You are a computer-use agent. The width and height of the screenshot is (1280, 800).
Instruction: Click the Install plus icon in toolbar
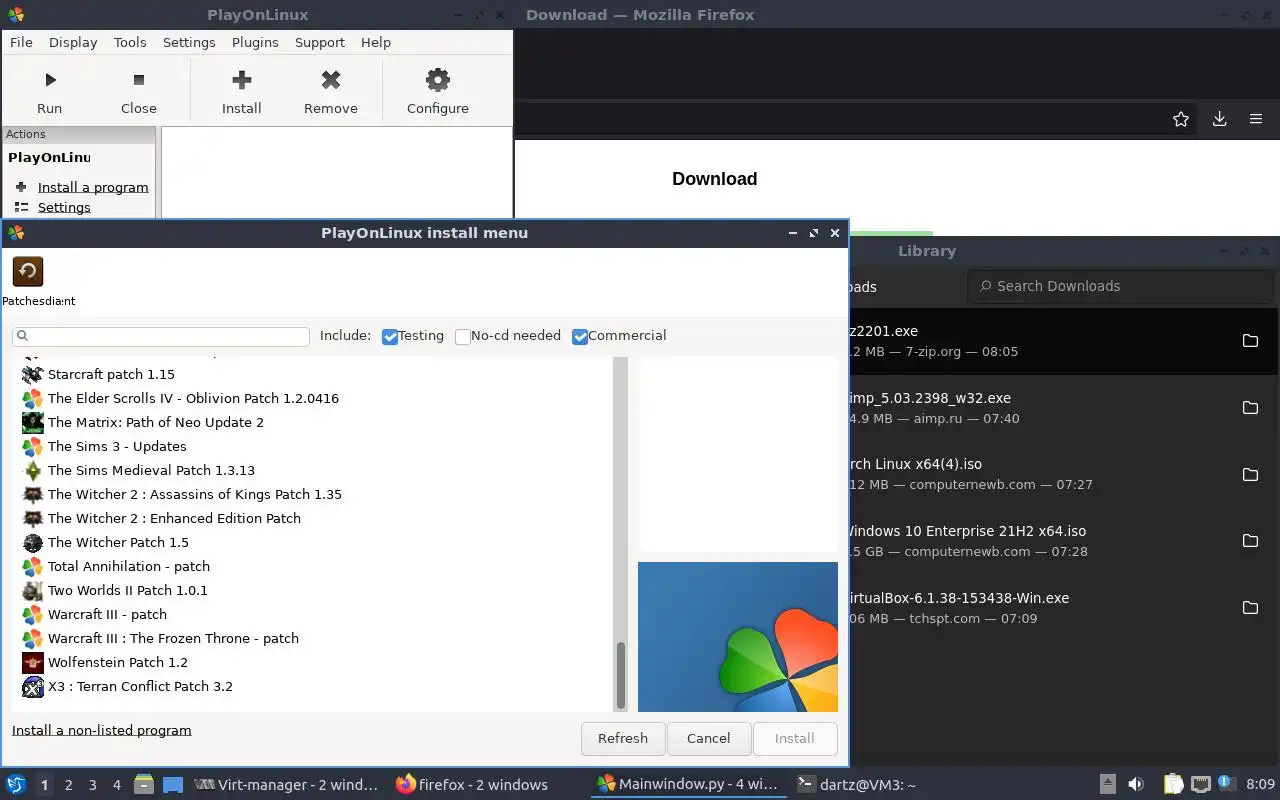click(241, 80)
